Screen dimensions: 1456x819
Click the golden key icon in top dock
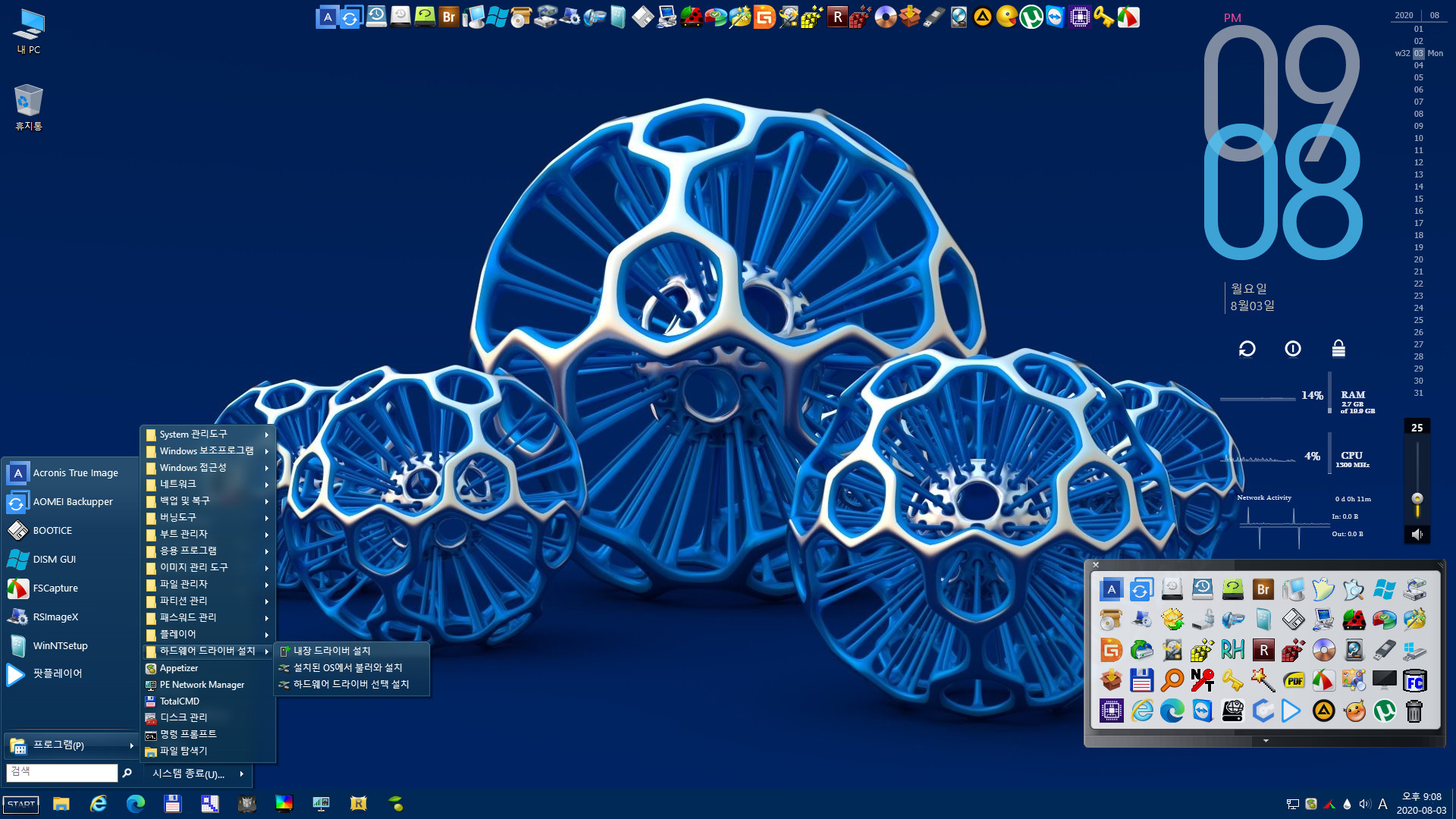1103,17
